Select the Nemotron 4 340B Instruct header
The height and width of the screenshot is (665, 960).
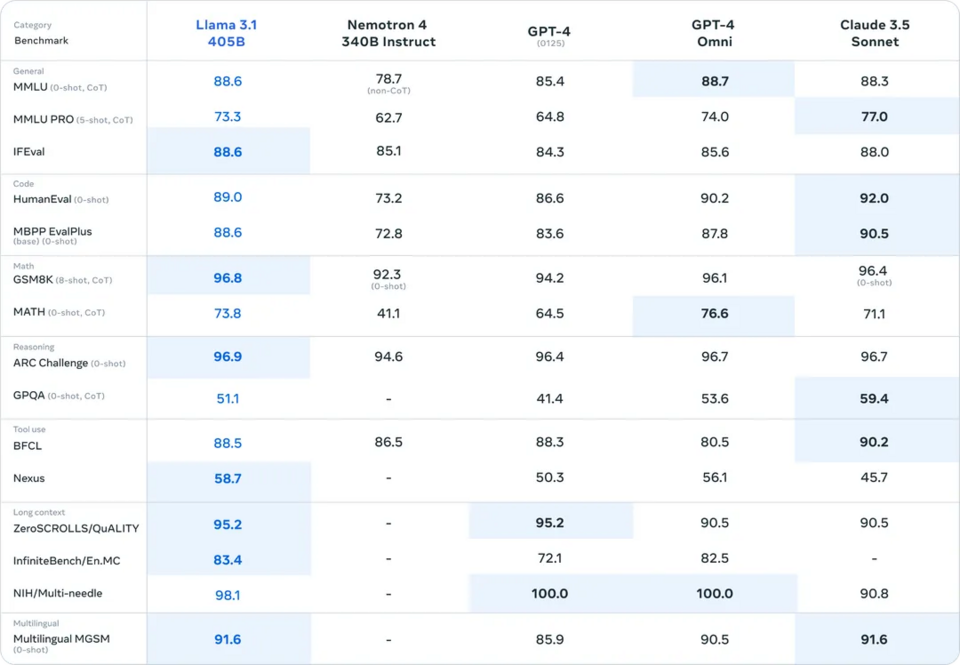pos(388,33)
